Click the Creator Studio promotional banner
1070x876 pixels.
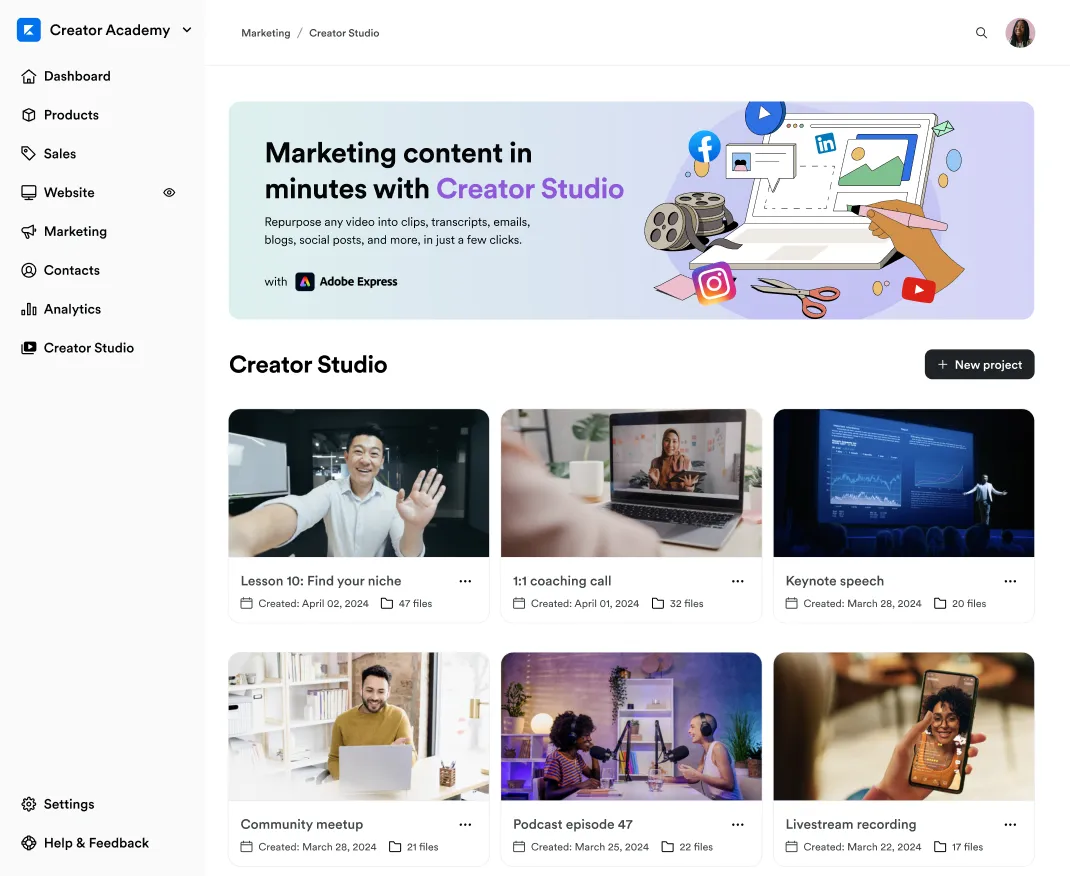tap(631, 210)
